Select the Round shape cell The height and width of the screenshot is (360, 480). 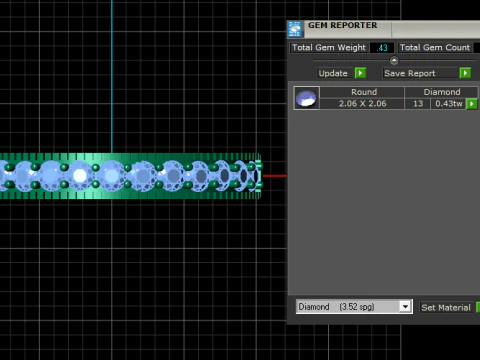point(362,92)
